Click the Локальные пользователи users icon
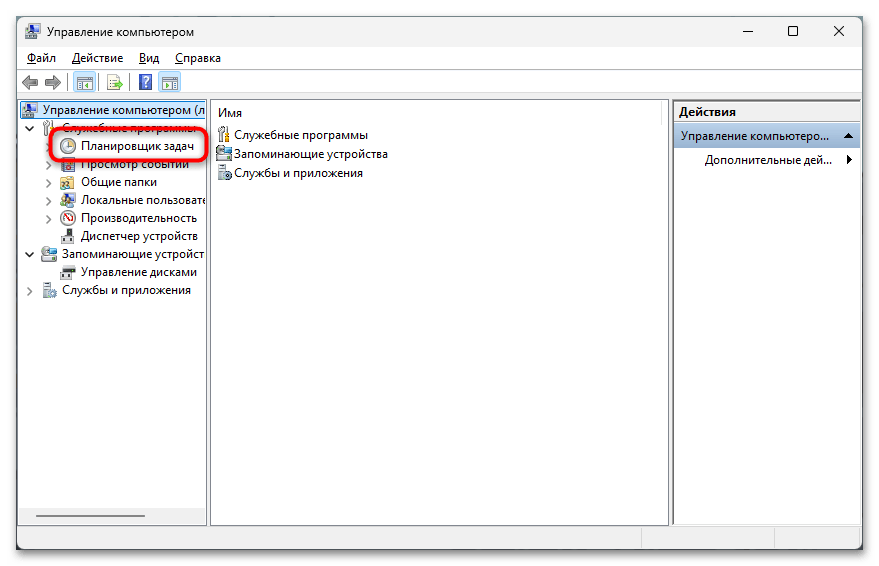879x566 pixels. click(68, 200)
